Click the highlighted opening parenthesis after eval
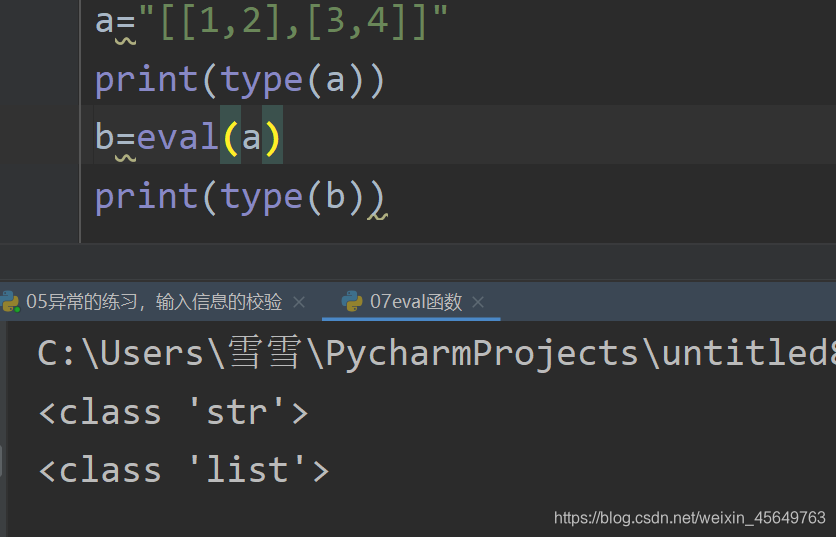The width and height of the screenshot is (836, 537). (230, 137)
